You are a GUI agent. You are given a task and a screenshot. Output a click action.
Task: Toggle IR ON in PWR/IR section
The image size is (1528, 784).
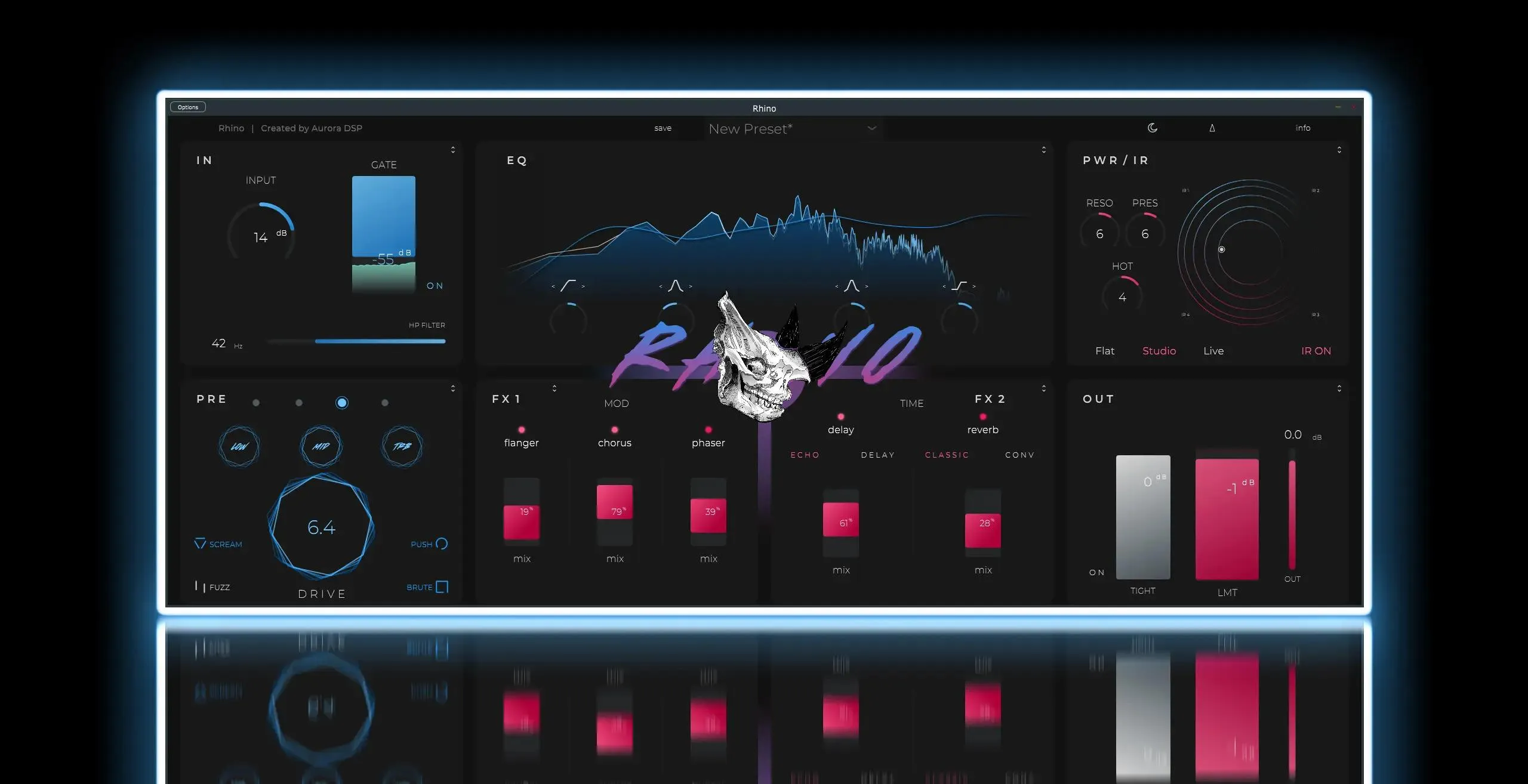pos(1316,351)
